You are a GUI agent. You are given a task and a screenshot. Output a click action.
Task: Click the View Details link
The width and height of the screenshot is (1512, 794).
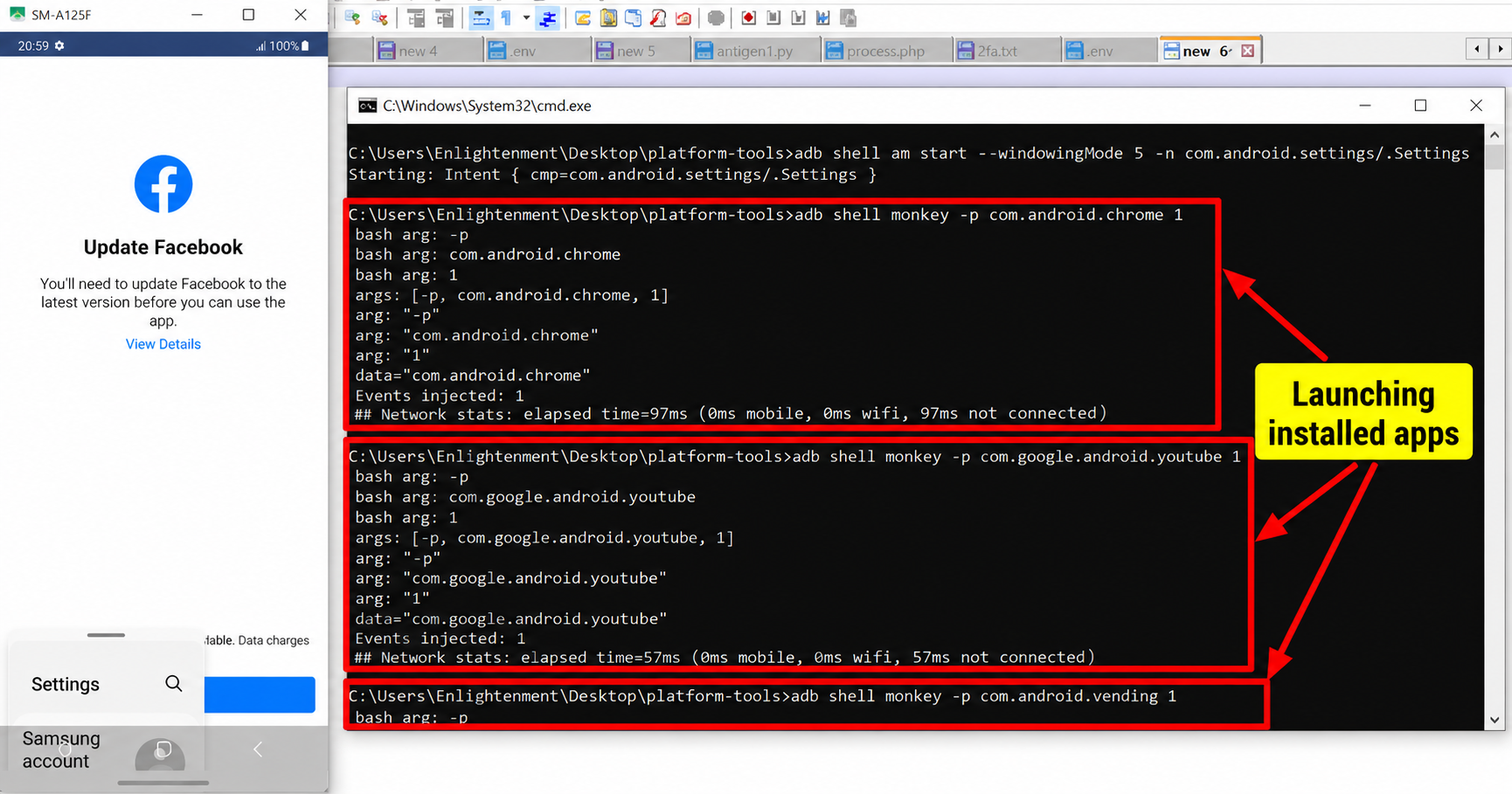point(163,344)
